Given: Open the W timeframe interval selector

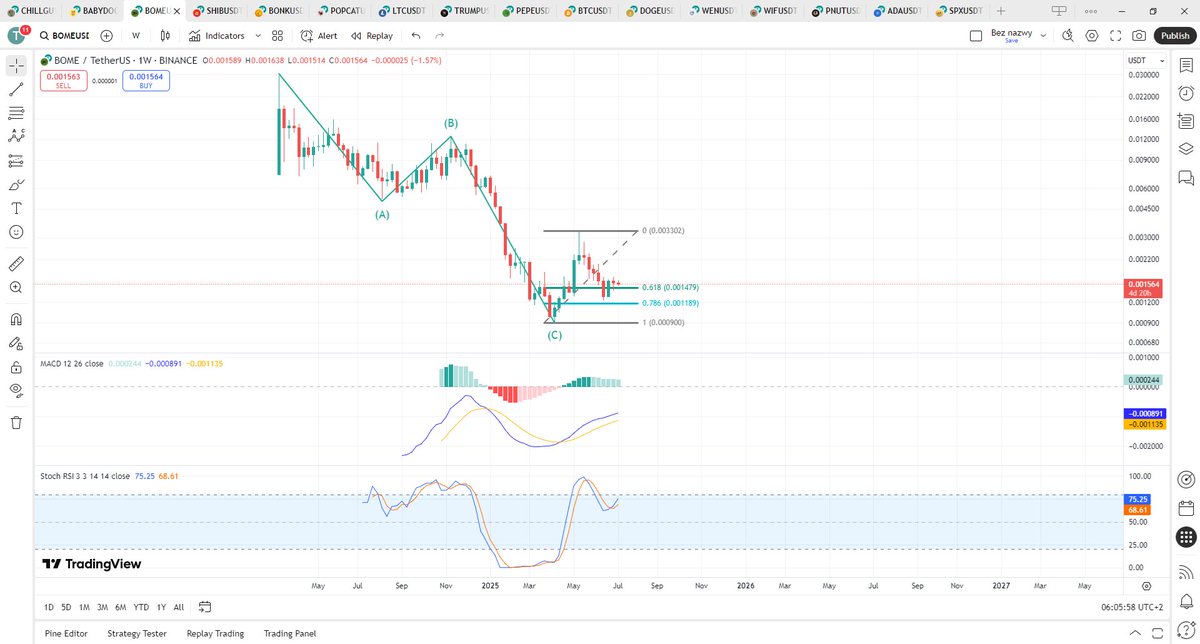Looking at the screenshot, I should [x=136, y=35].
